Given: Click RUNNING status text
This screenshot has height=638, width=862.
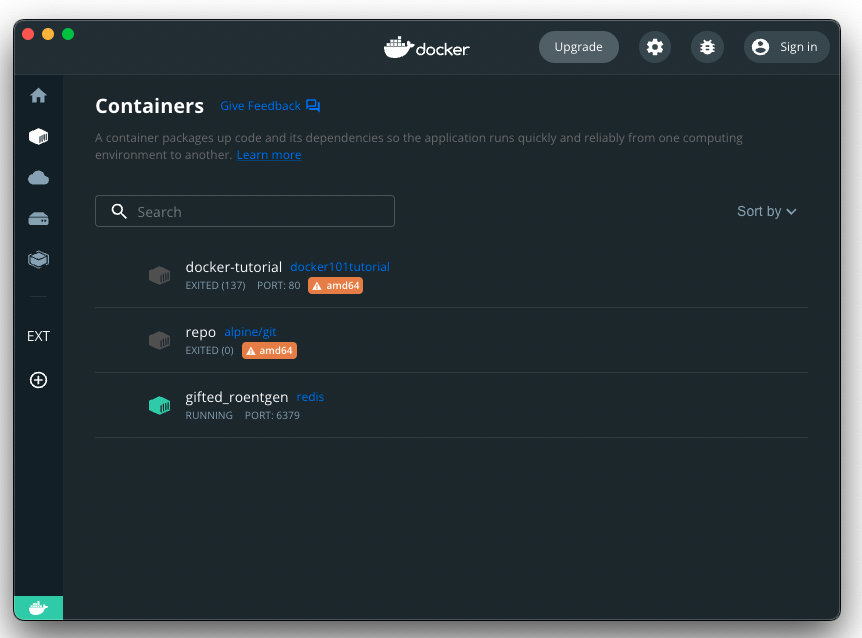Looking at the screenshot, I should pyautogui.click(x=209, y=415).
